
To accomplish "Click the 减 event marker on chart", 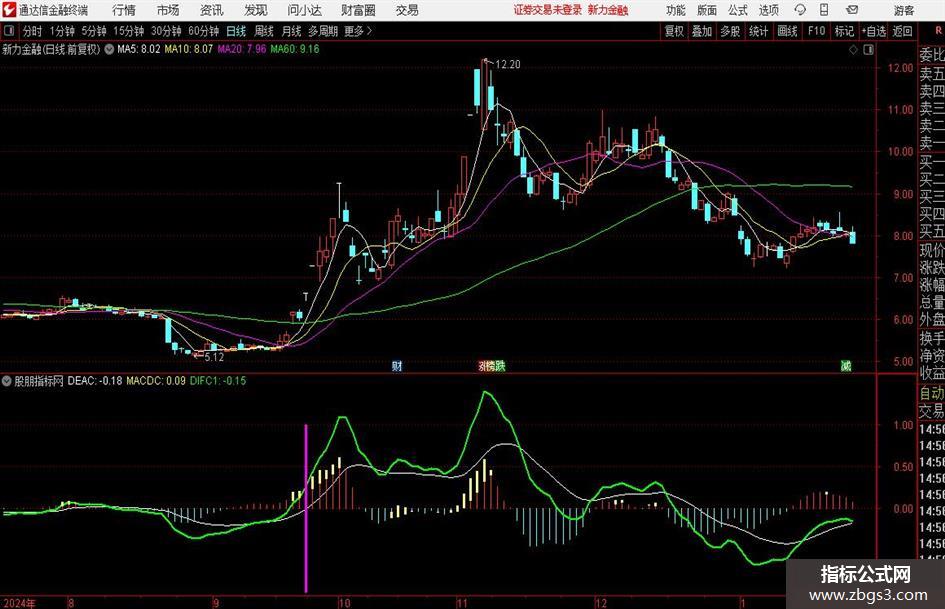I will 846,366.
